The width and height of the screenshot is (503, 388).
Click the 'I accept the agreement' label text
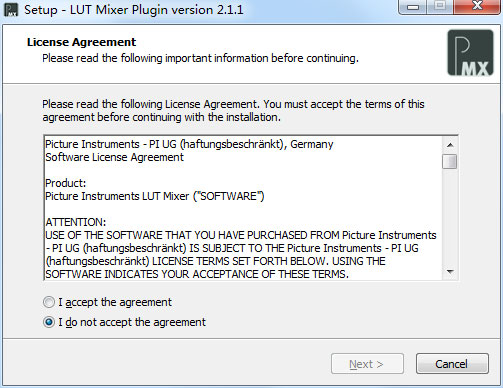click(x=115, y=302)
